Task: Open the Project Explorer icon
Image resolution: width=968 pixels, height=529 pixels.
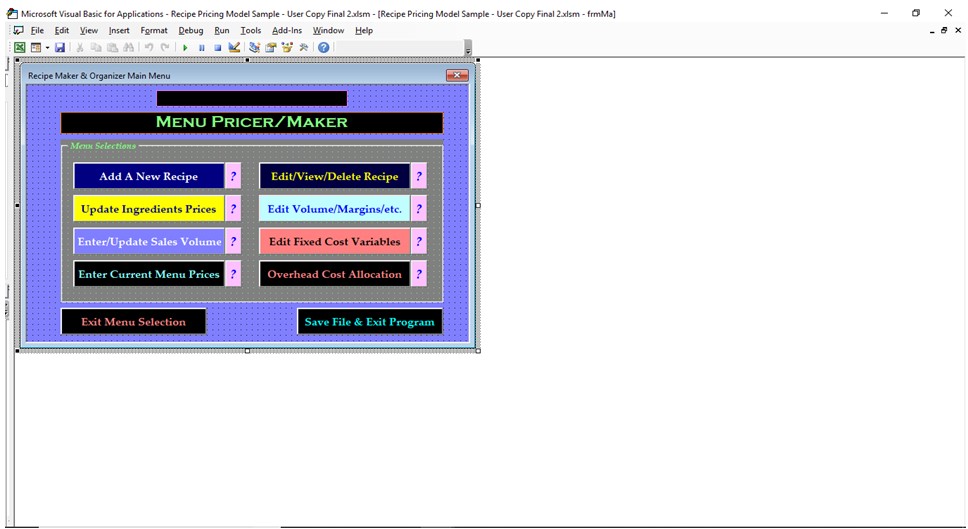Action: (254, 47)
